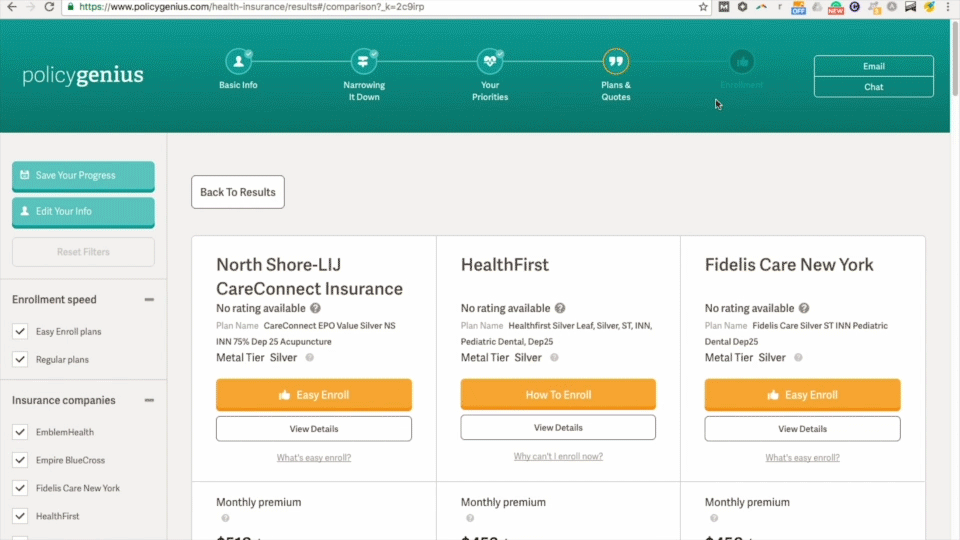Click the Fidelis Care New York heading

tap(789, 264)
